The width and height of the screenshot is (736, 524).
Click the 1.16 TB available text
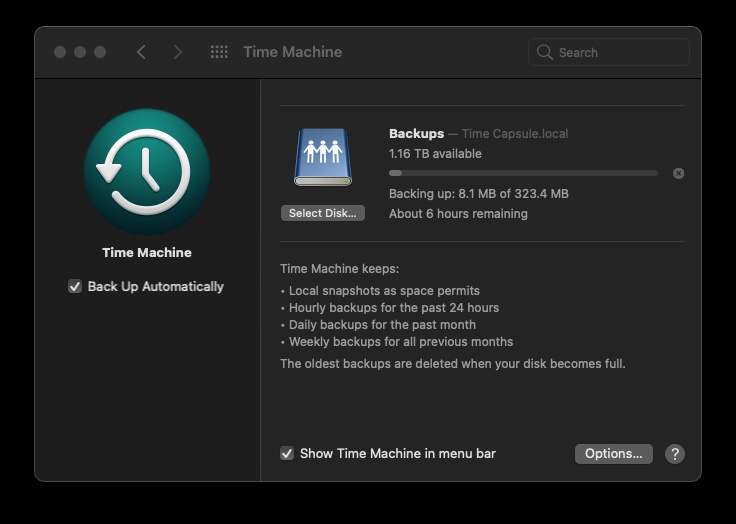(435, 154)
